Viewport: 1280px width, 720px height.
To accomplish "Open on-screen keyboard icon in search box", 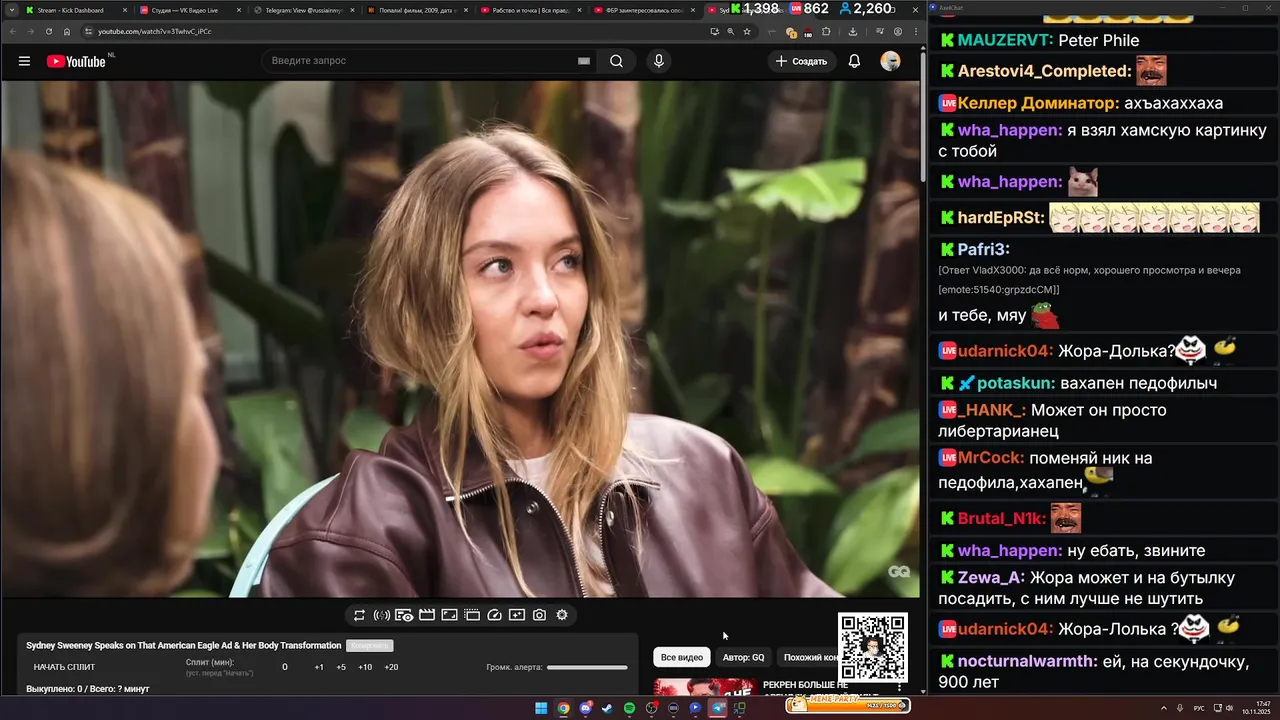I will [x=584, y=61].
